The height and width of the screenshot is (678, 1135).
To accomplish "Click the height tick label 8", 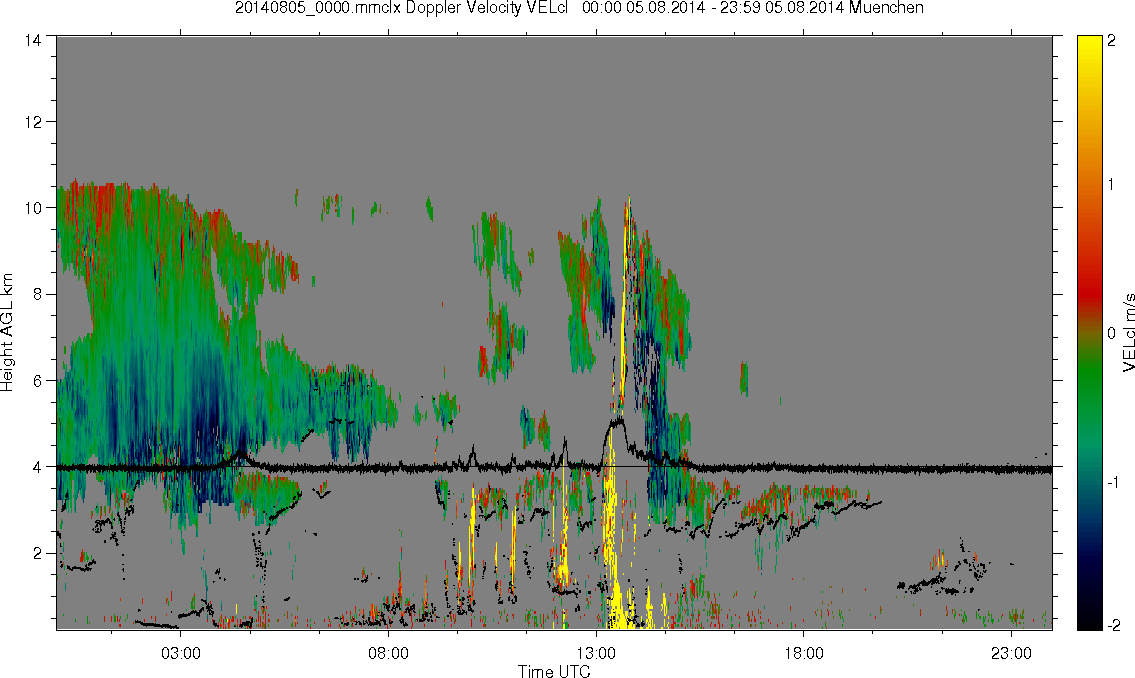I will tap(36, 294).
